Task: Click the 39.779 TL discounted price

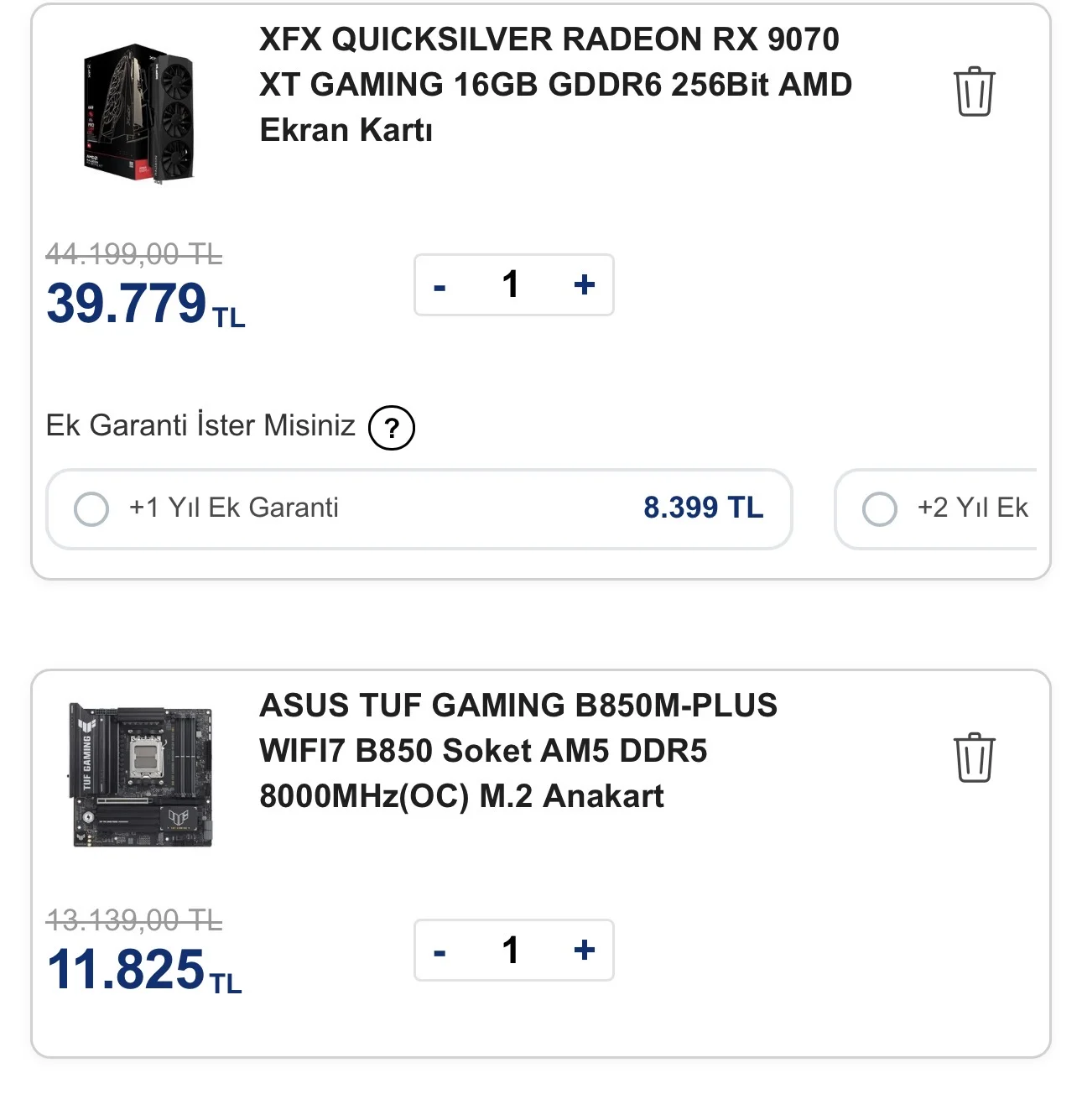Action: (x=145, y=304)
